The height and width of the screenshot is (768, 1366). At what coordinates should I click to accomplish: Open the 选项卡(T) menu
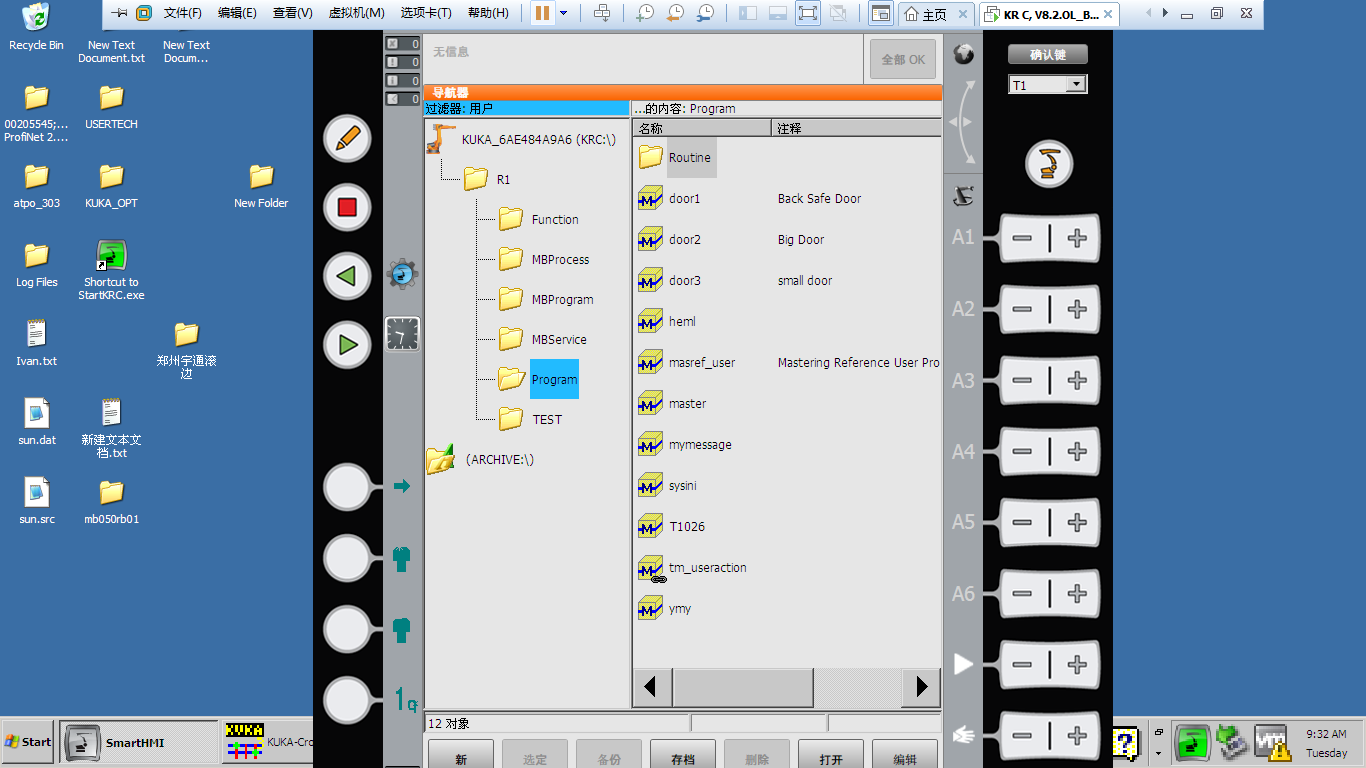426,13
